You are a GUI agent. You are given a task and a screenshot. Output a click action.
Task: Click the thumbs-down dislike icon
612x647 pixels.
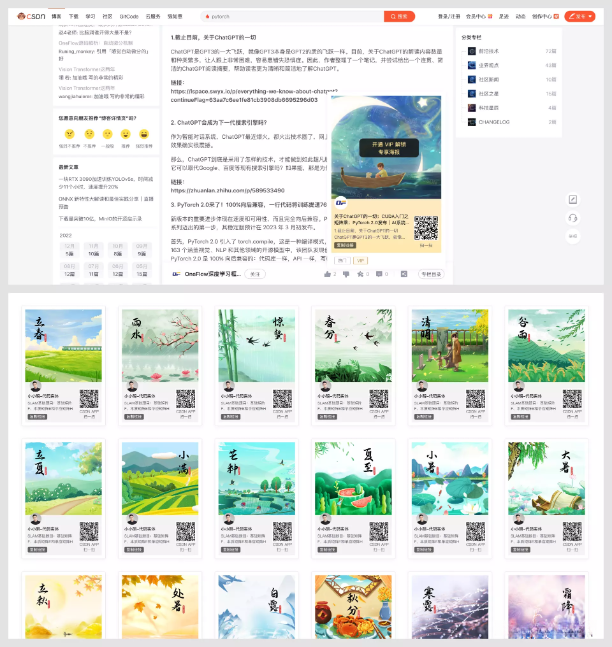346,274
